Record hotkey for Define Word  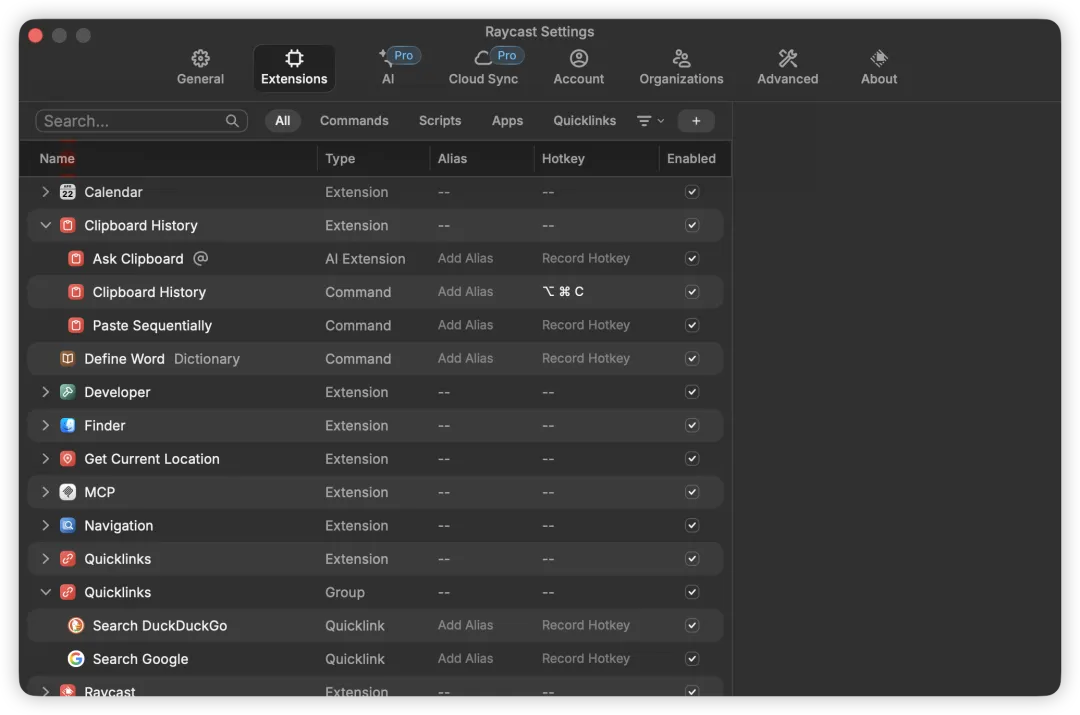point(585,358)
